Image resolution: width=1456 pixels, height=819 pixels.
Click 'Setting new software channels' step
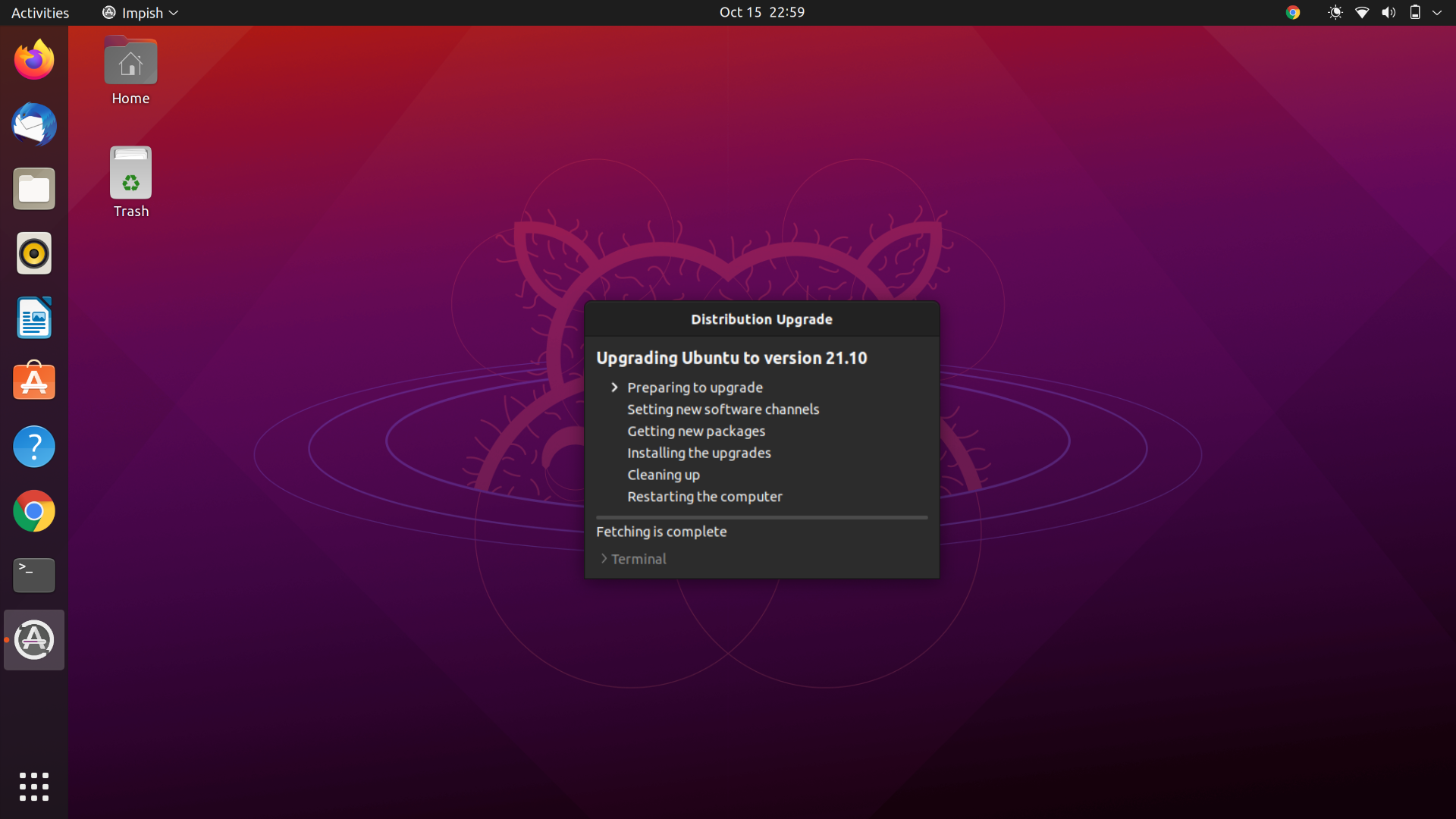pyautogui.click(x=723, y=409)
